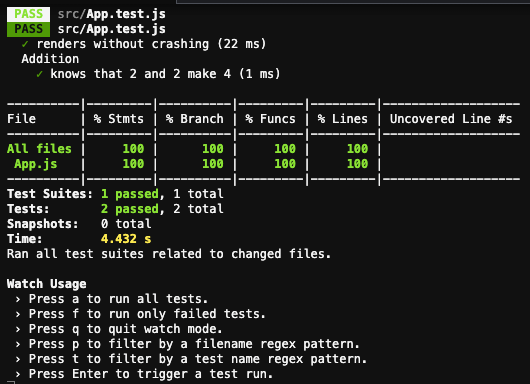Click the 'Watch Usage' heading
This screenshot has height=384, width=530.
tap(47, 284)
